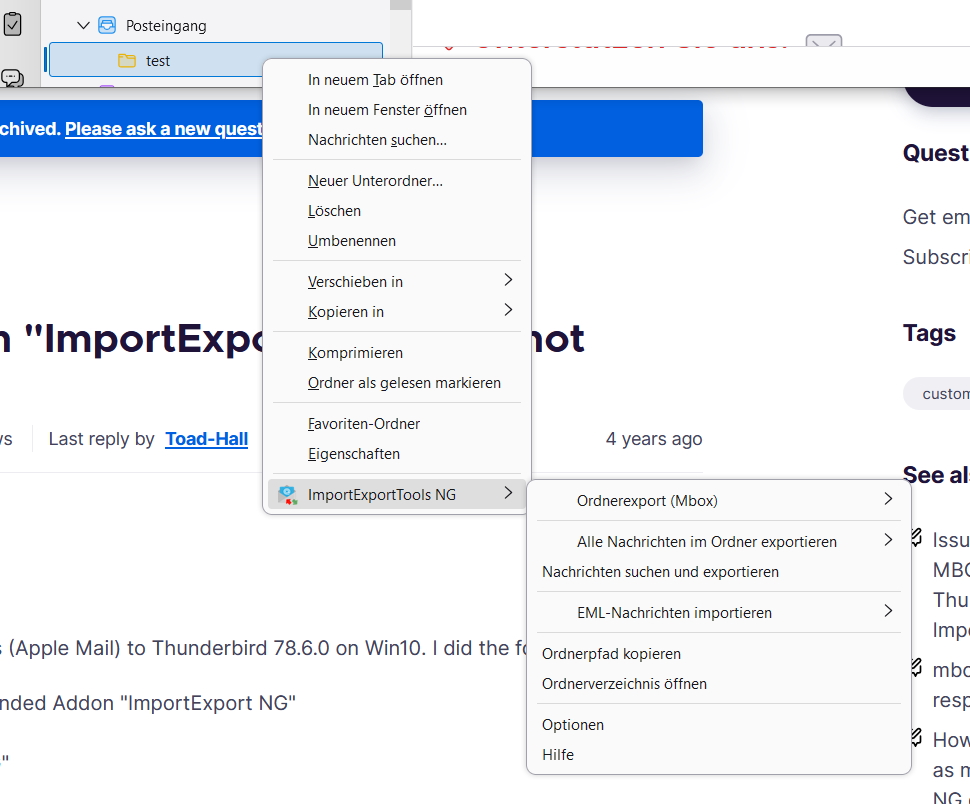Open the chat sidebar icon
This screenshot has width=970, height=804.
(x=12, y=78)
